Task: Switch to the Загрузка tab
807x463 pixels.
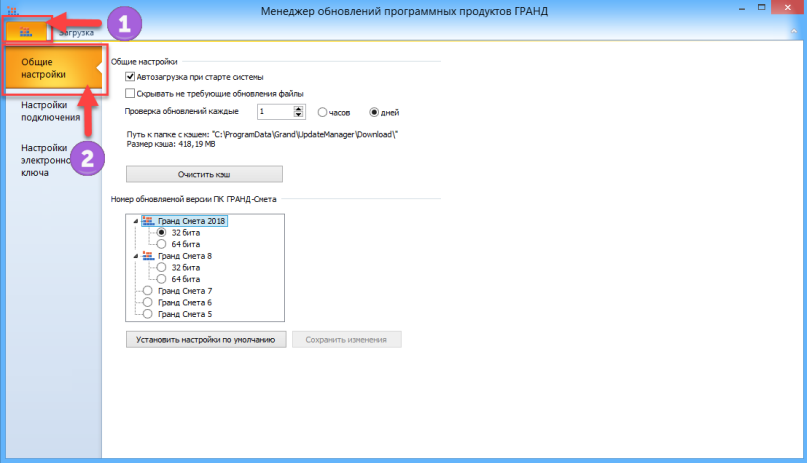Action: (x=76, y=32)
